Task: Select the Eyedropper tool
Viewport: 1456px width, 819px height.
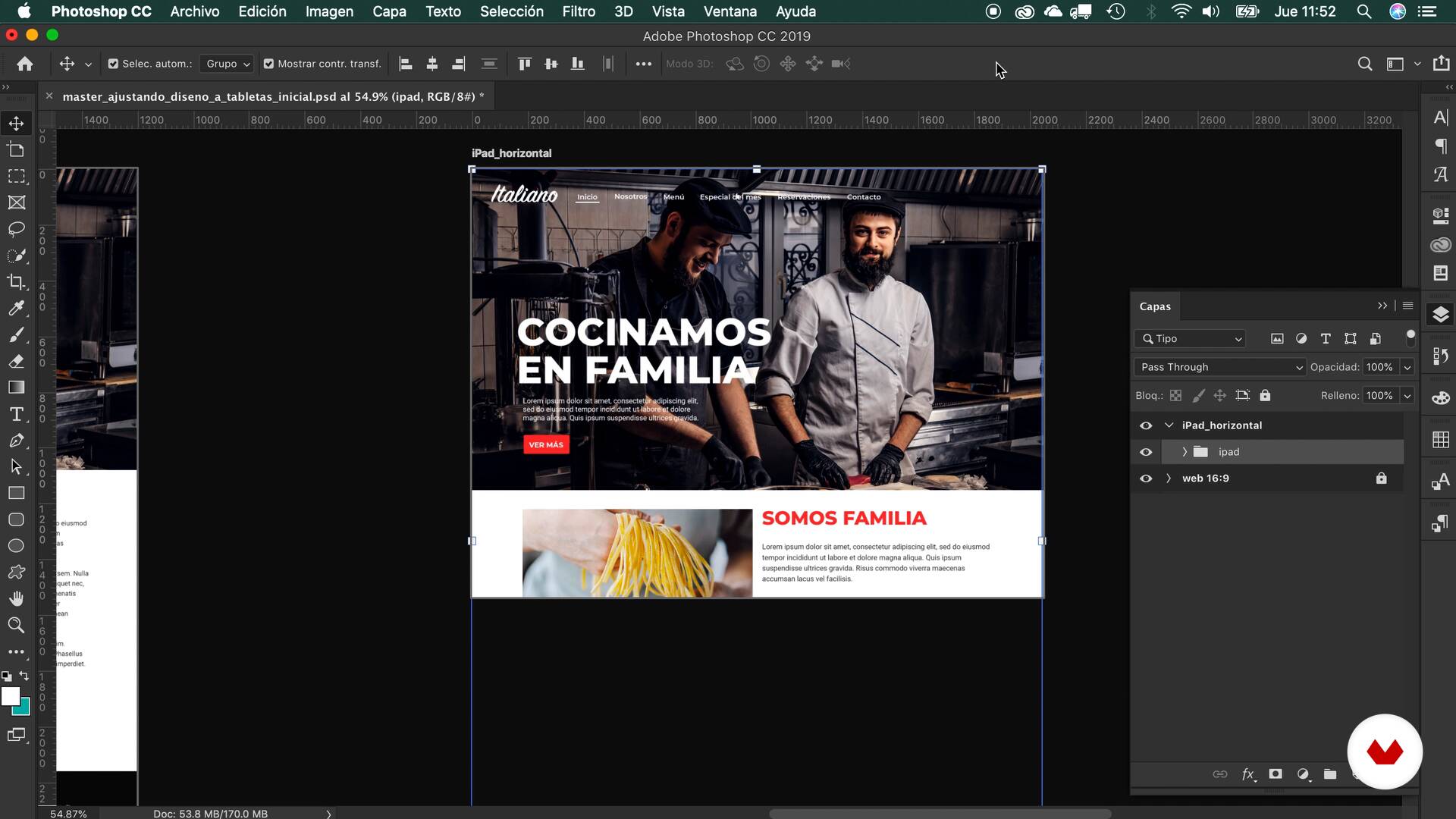Action: pos(16,309)
